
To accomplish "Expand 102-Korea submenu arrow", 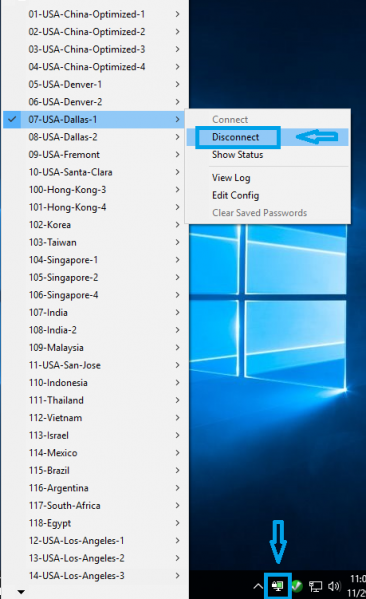I will pyautogui.click(x=178, y=225).
